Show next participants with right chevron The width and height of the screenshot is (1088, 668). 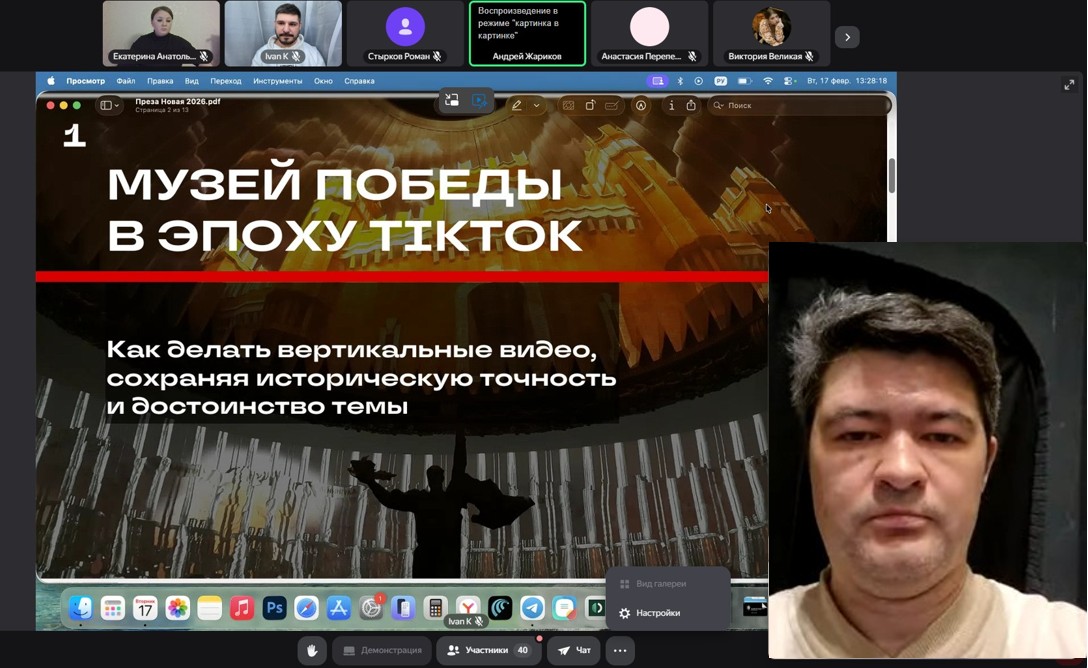(847, 37)
